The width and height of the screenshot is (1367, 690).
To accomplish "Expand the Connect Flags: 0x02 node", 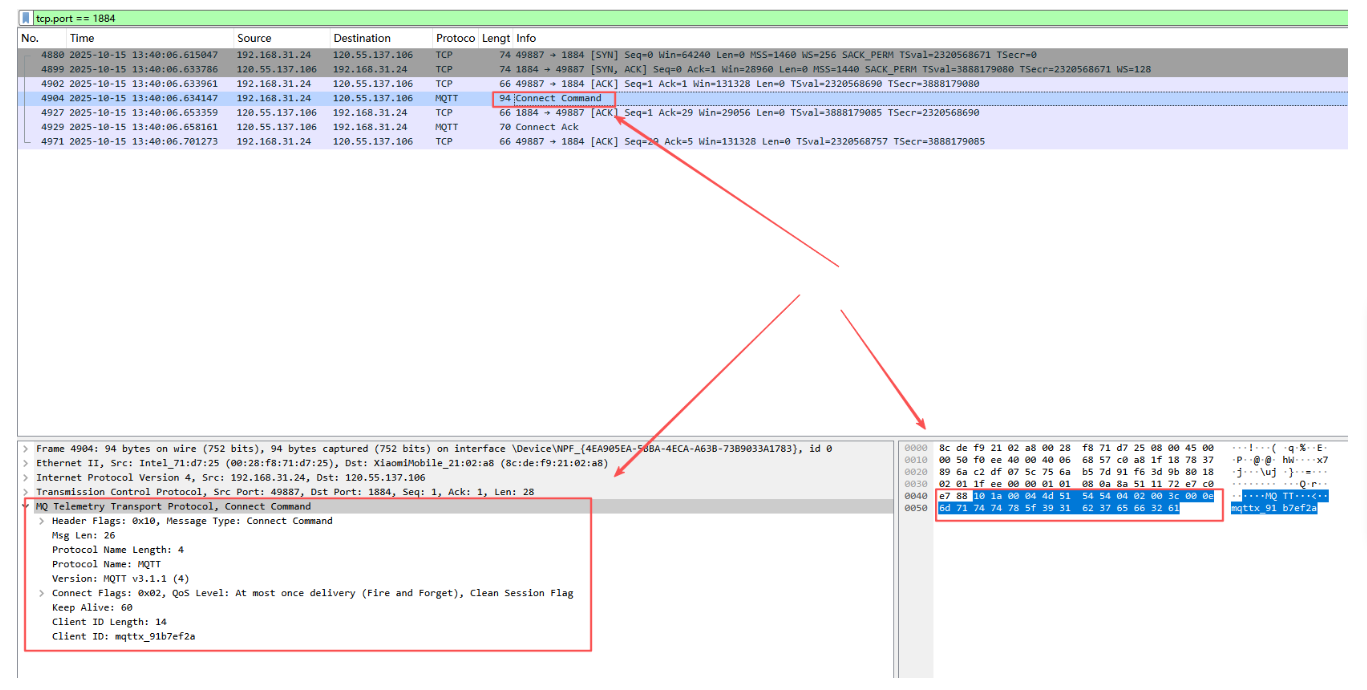I will pyautogui.click(x=42, y=593).
